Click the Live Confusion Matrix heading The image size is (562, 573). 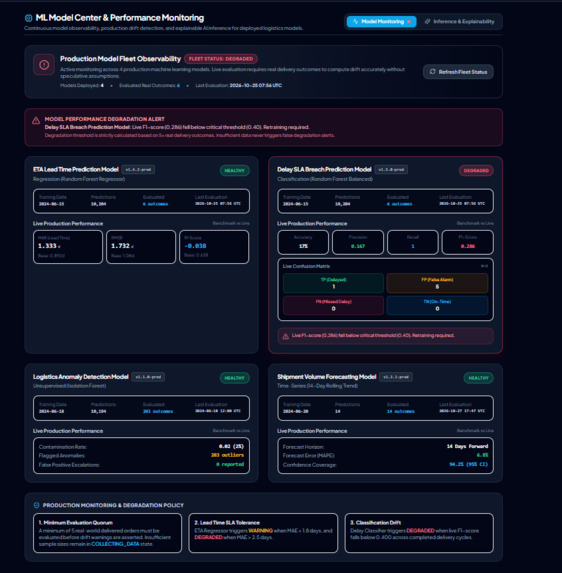306,266
